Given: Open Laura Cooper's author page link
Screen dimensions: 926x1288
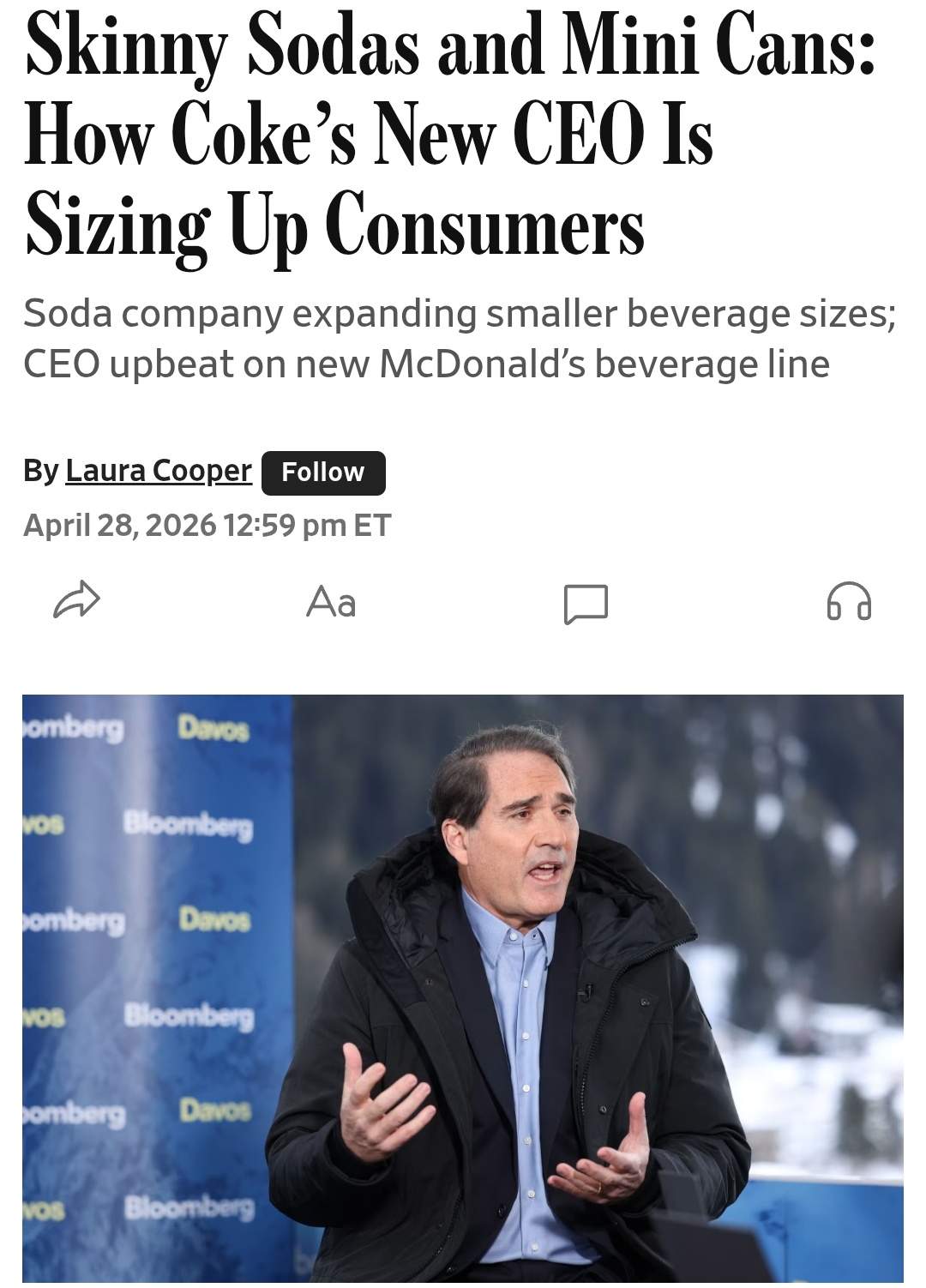Looking at the screenshot, I should coord(159,471).
